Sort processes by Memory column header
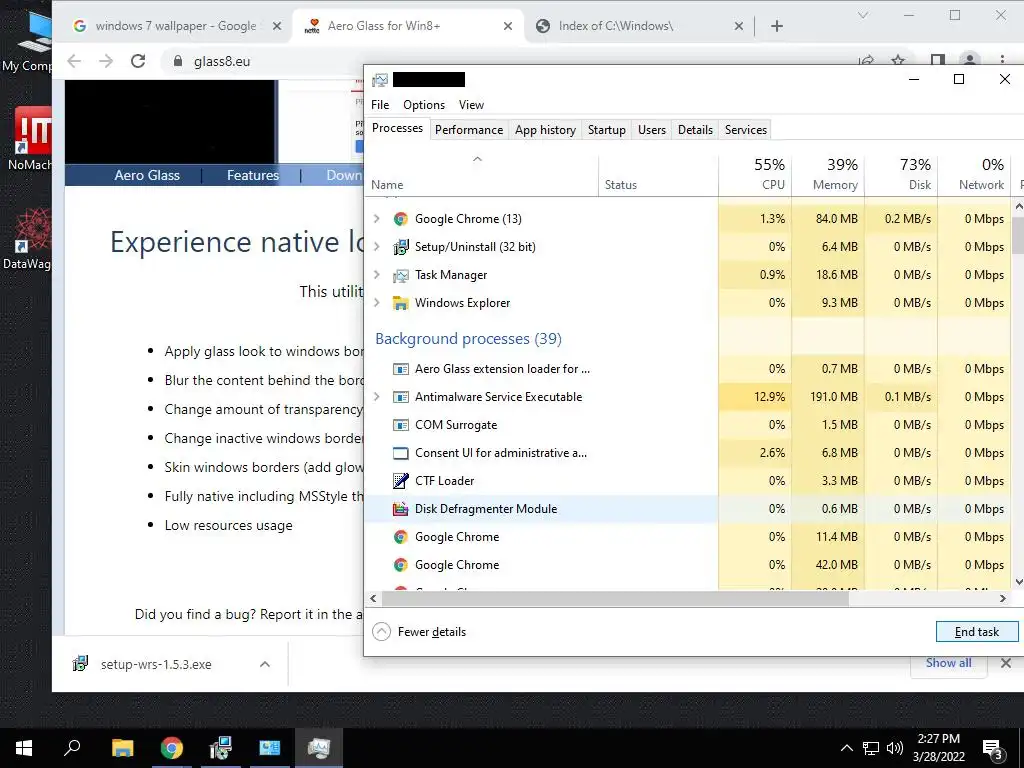Screen dimensions: 1024x768 (x=828, y=174)
